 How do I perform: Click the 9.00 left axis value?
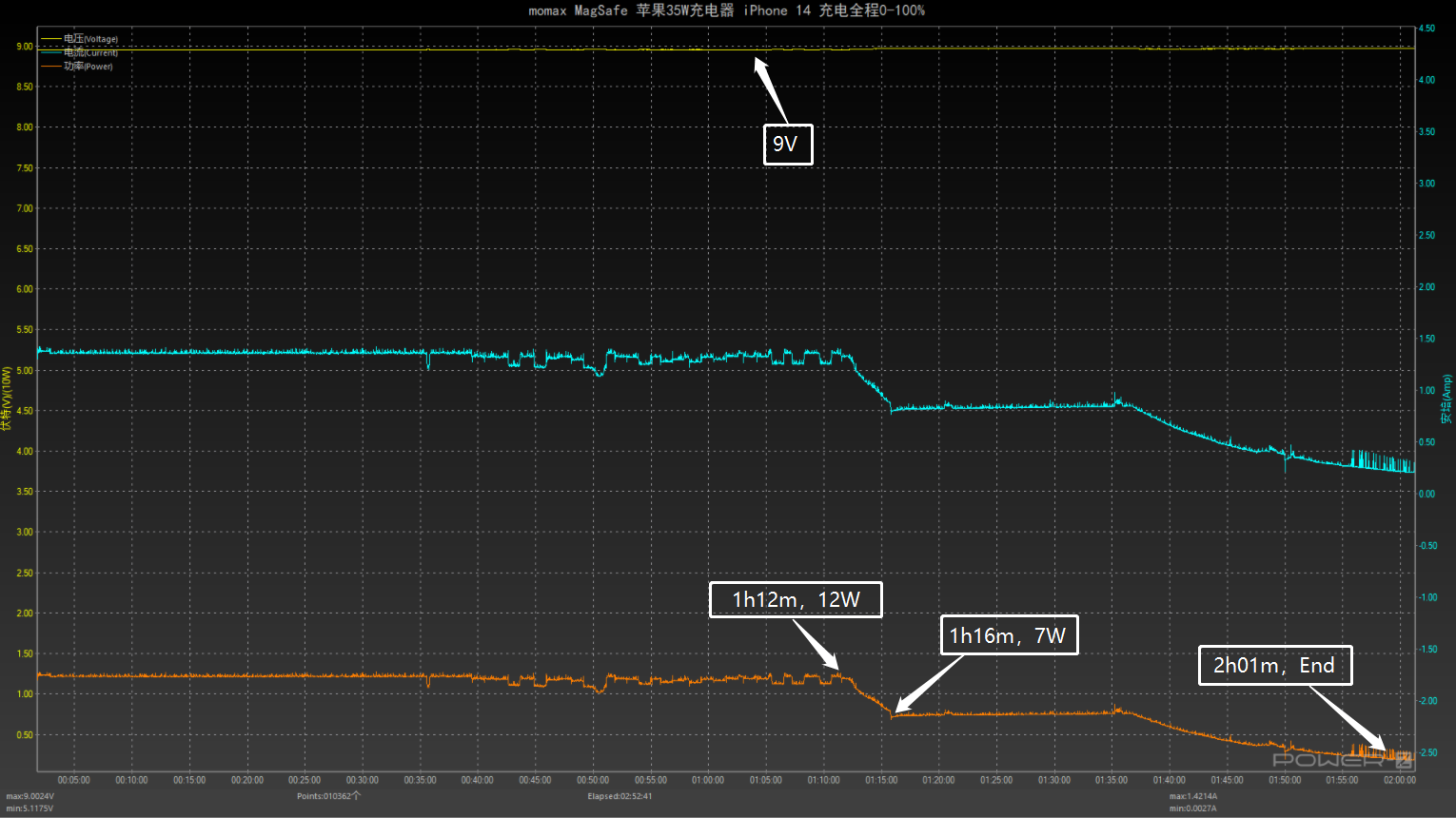pyautogui.click(x=24, y=47)
